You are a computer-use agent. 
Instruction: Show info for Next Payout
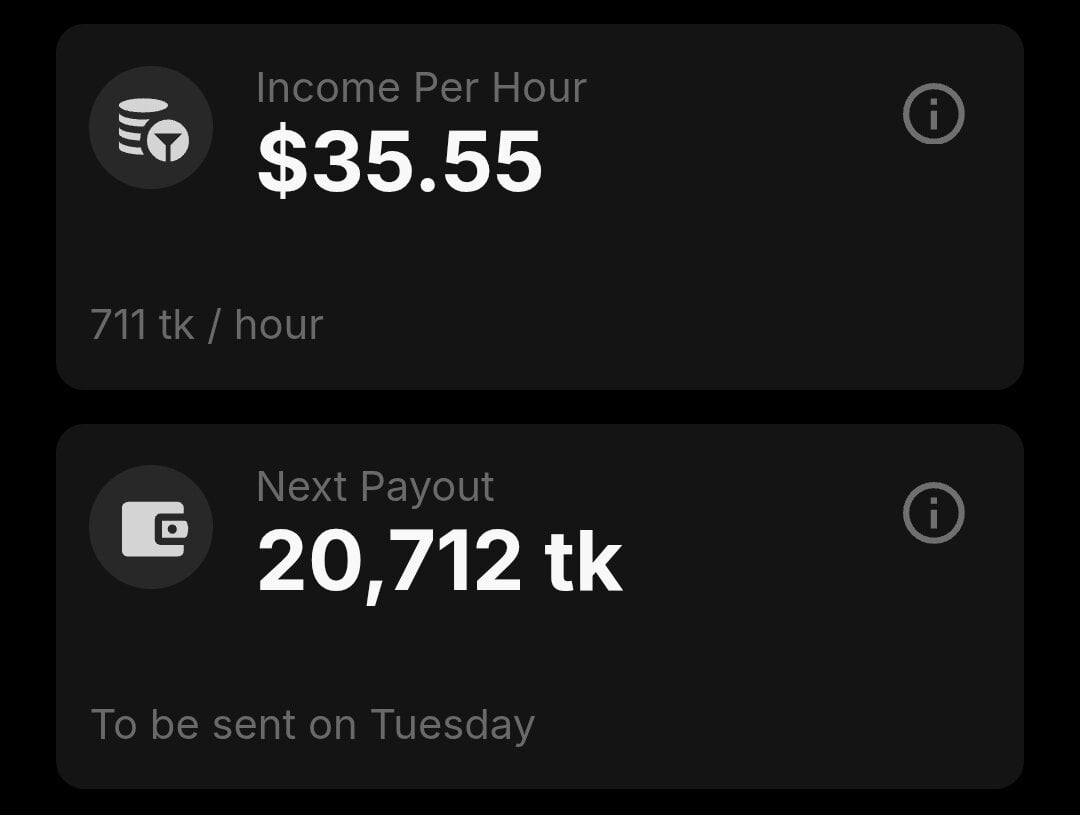coord(933,513)
